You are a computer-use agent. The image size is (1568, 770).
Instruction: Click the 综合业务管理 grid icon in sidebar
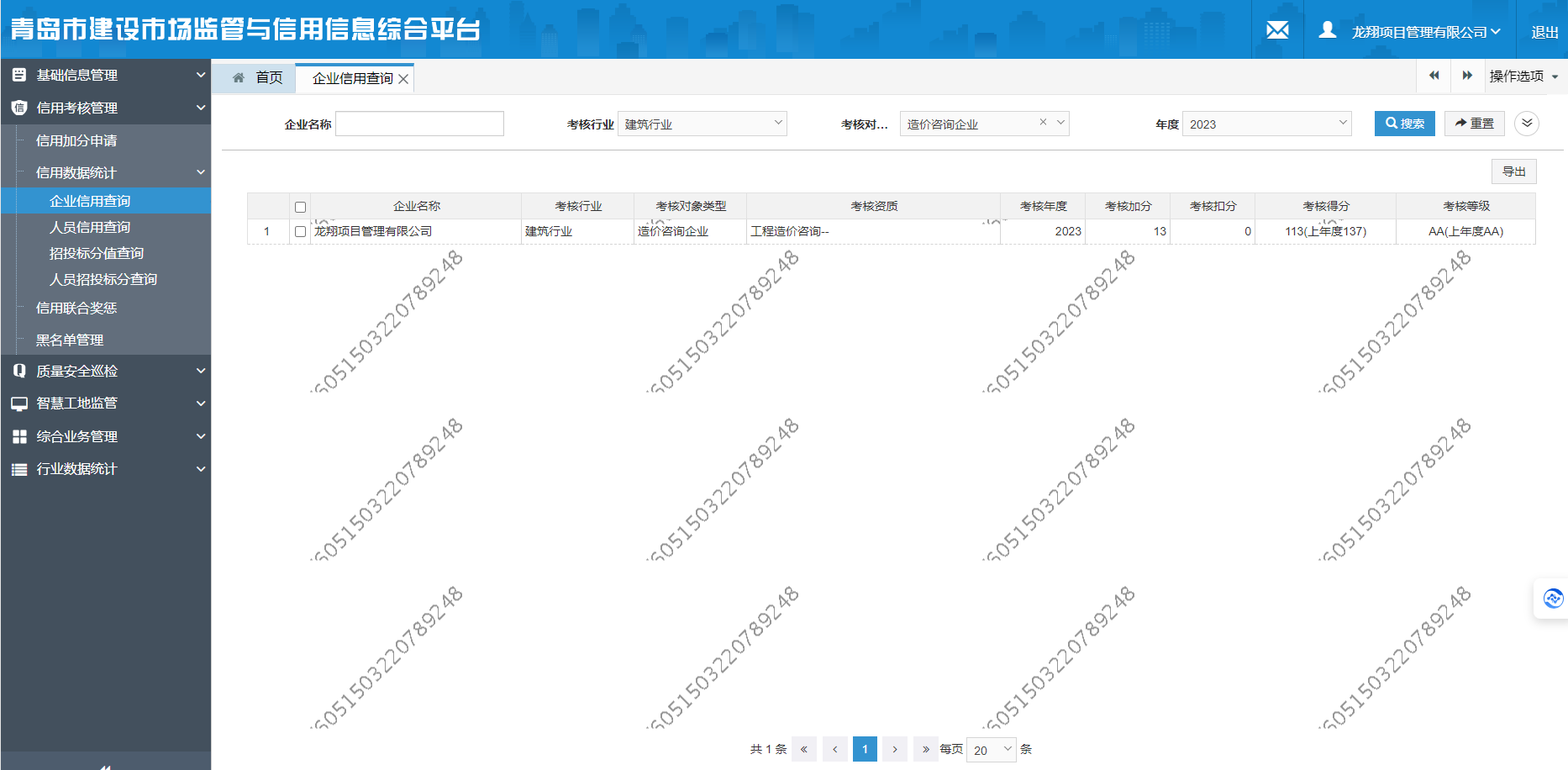pos(18,436)
